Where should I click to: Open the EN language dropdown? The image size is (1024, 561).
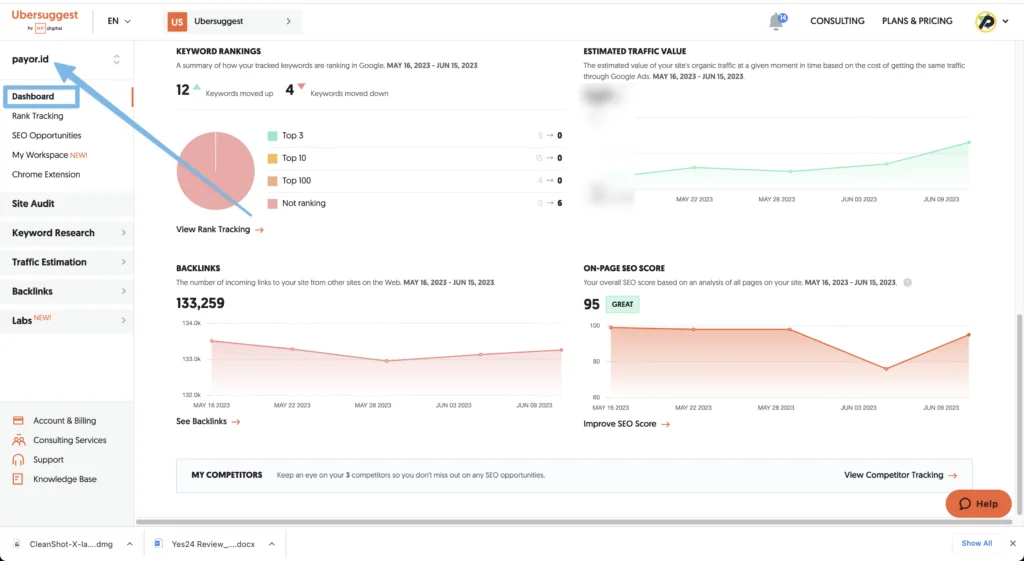coord(119,21)
